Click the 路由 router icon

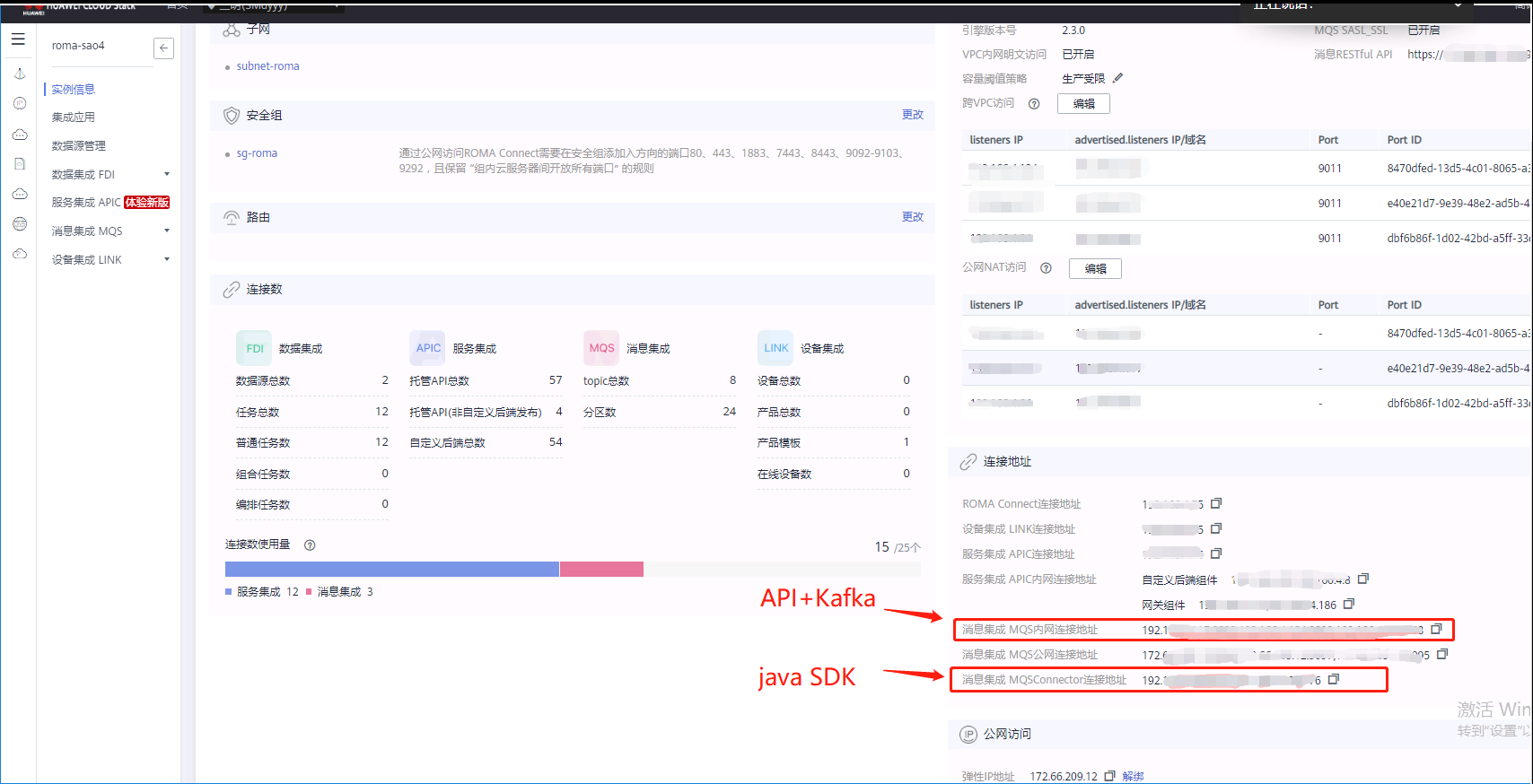point(232,218)
